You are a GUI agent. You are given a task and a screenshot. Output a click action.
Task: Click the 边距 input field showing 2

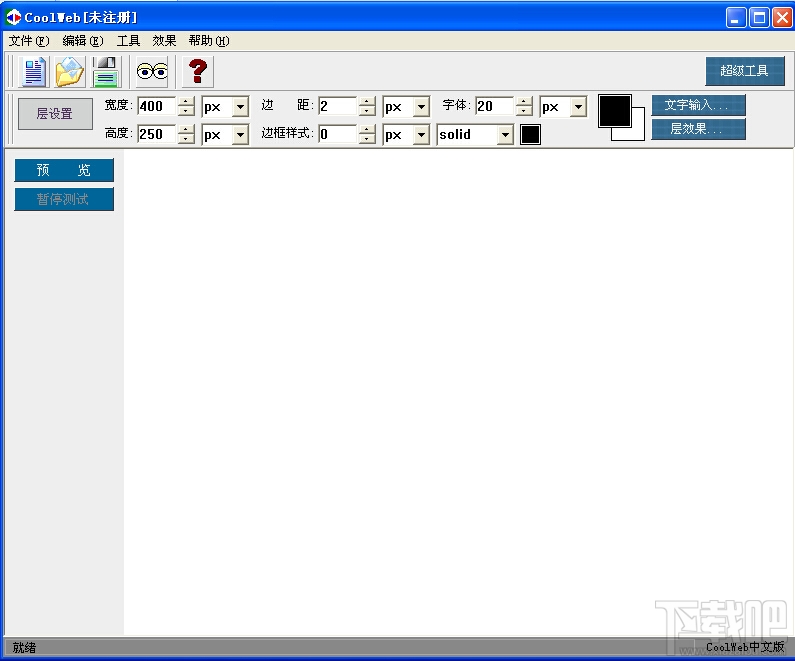(x=338, y=106)
